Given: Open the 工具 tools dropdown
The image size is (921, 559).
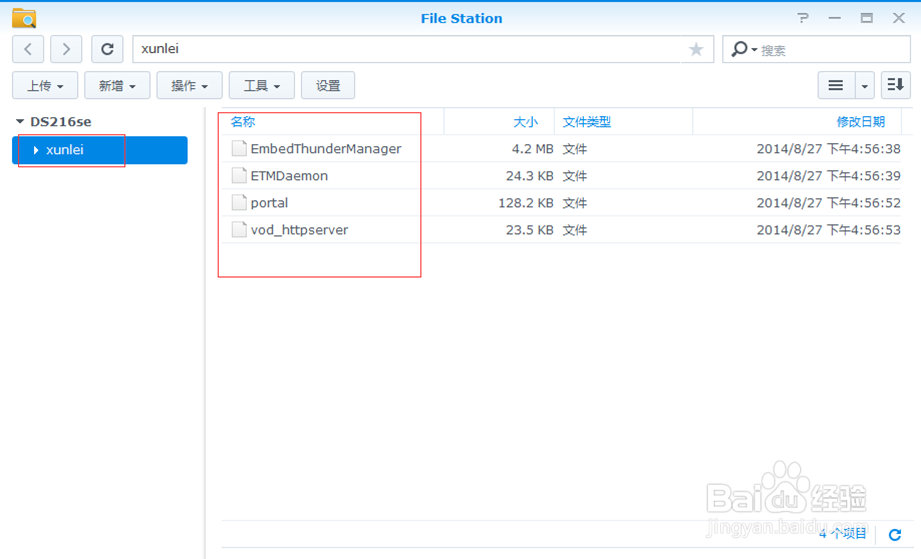Looking at the screenshot, I should point(261,86).
